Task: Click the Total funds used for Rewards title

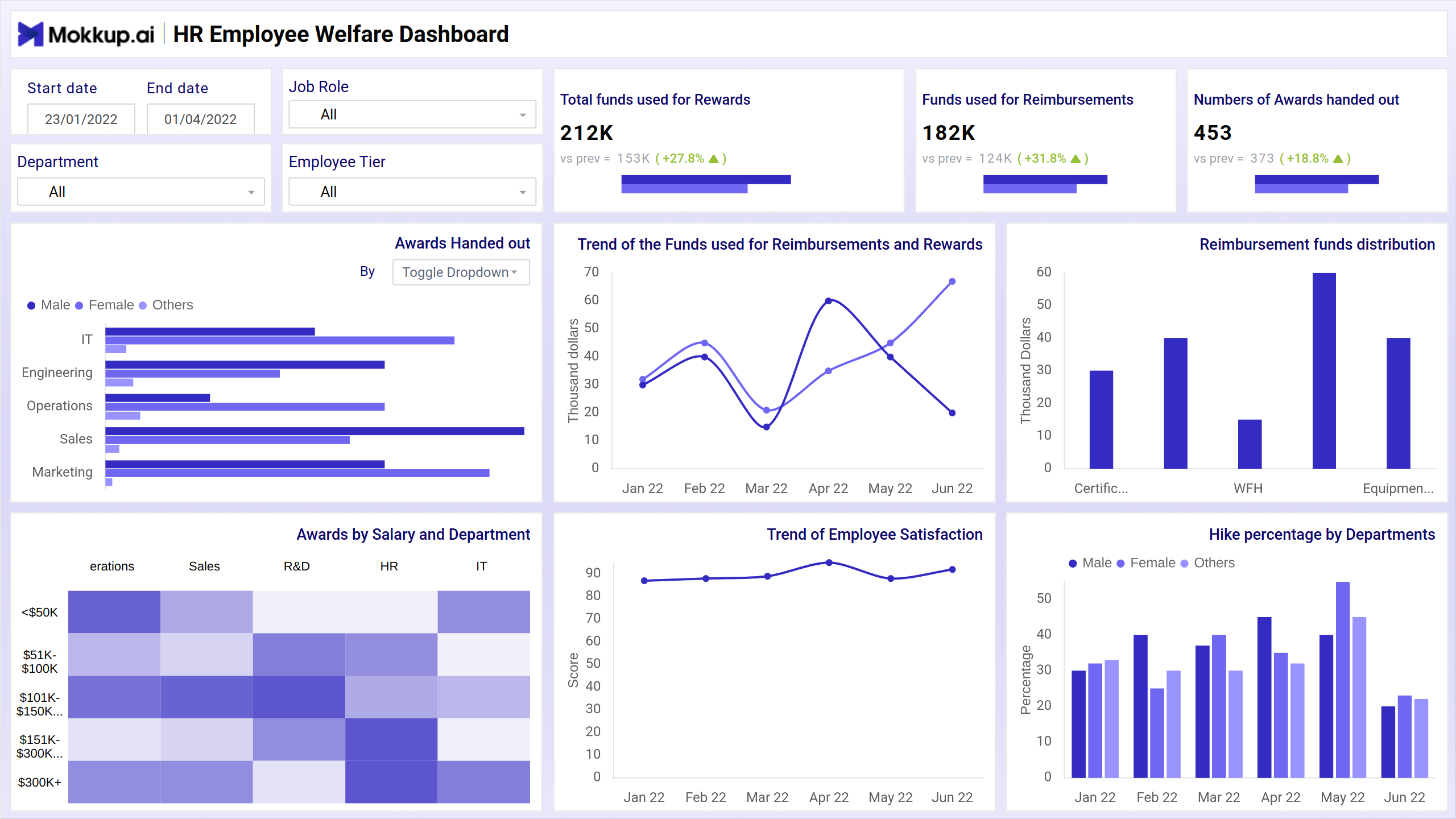Action: (655, 100)
